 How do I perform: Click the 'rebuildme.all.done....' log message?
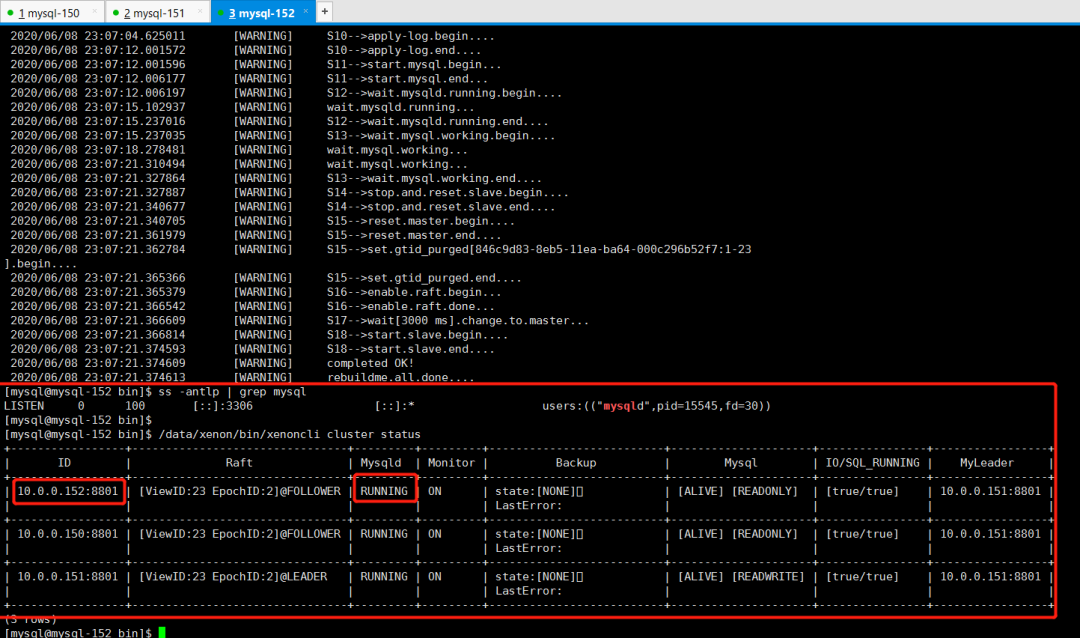pos(400,377)
